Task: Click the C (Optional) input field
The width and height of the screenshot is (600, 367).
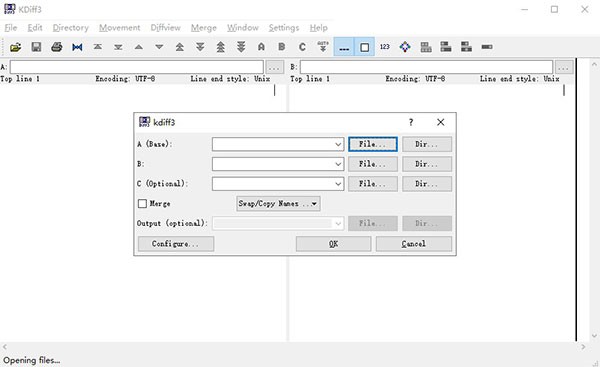Action: (272, 184)
